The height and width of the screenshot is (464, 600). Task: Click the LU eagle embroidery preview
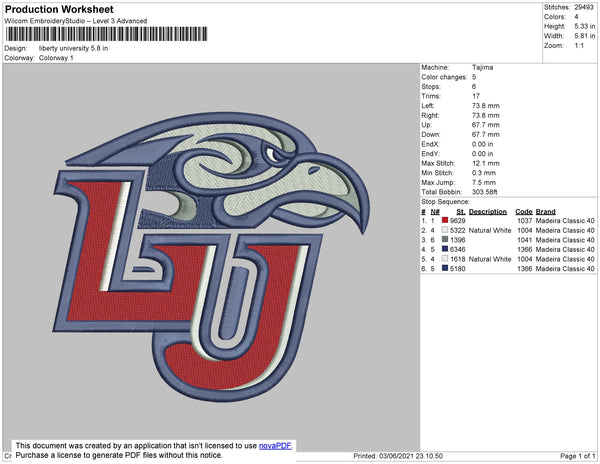(x=212, y=256)
